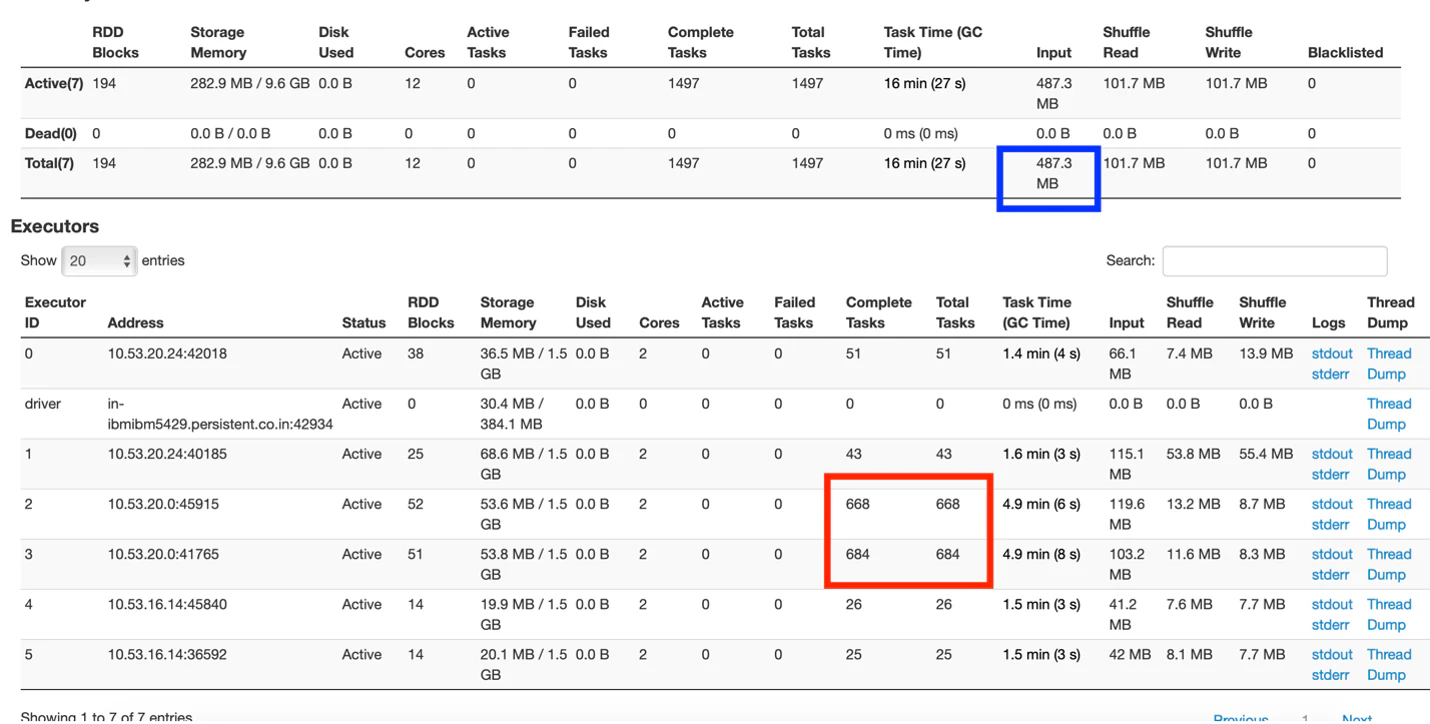Sort executors by Complete Tasks header
1430x724 pixels.
point(878,312)
